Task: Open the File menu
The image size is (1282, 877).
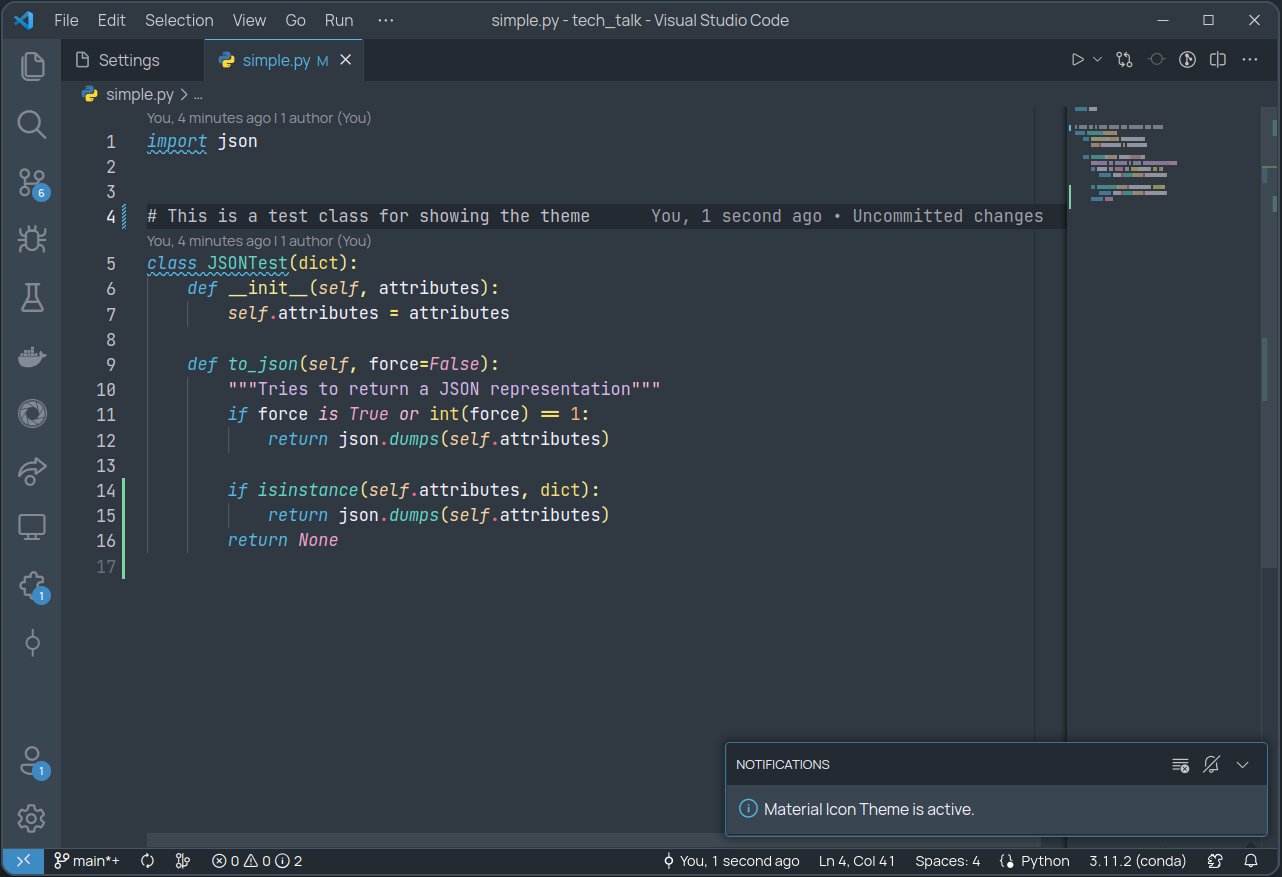Action: (66, 20)
